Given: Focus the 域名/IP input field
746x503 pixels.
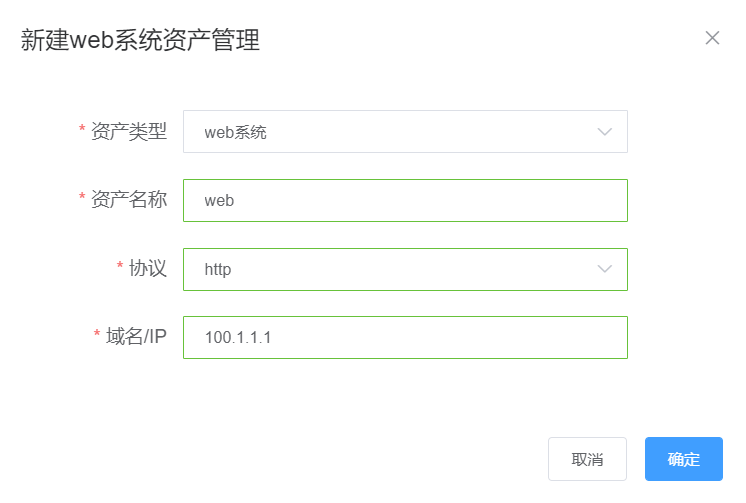Looking at the screenshot, I should (405, 337).
